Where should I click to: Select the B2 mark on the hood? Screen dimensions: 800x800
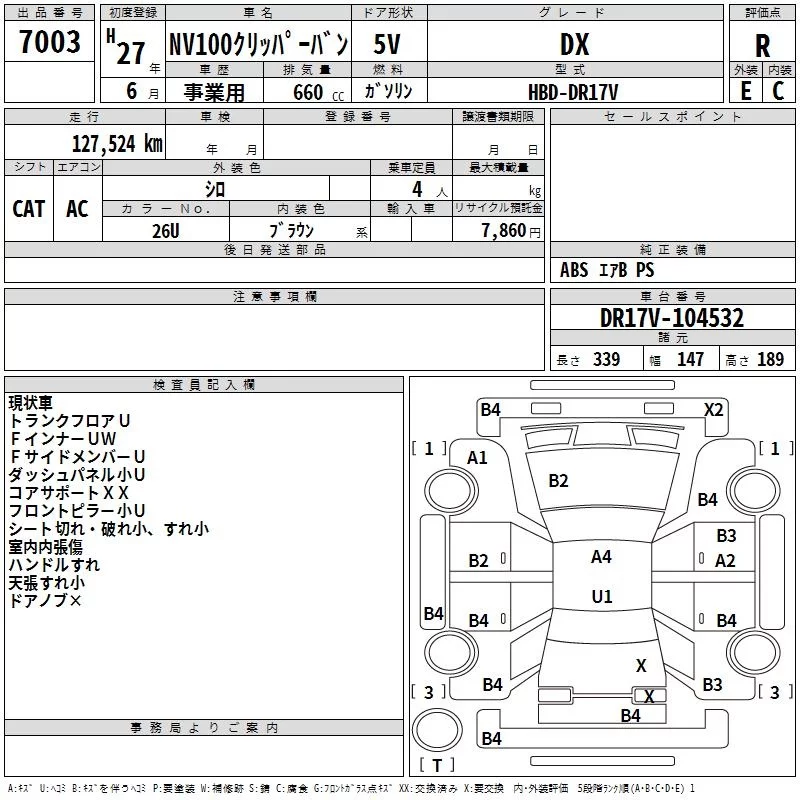pos(558,481)
